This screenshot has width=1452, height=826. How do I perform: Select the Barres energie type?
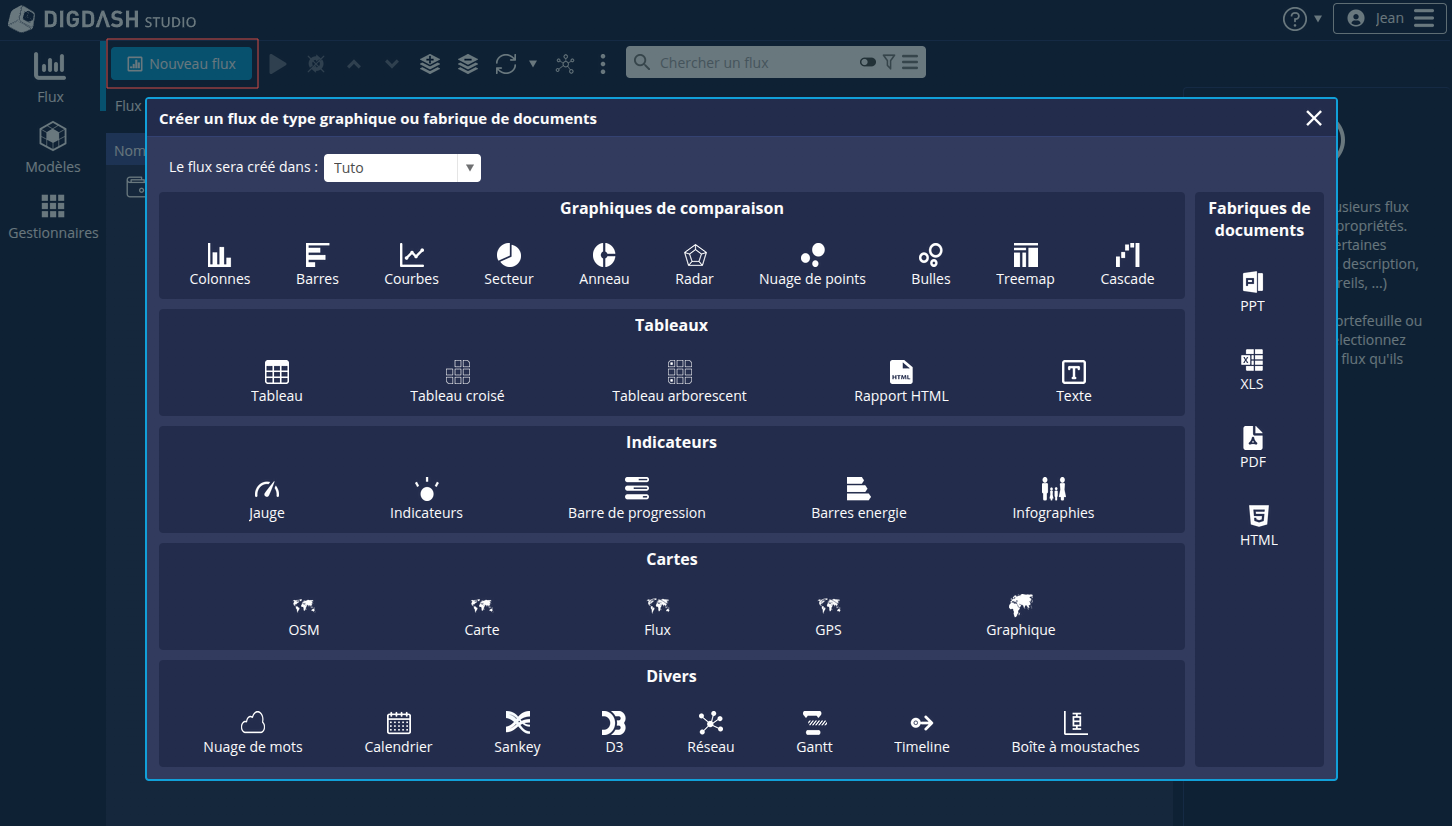pos(859,499)
